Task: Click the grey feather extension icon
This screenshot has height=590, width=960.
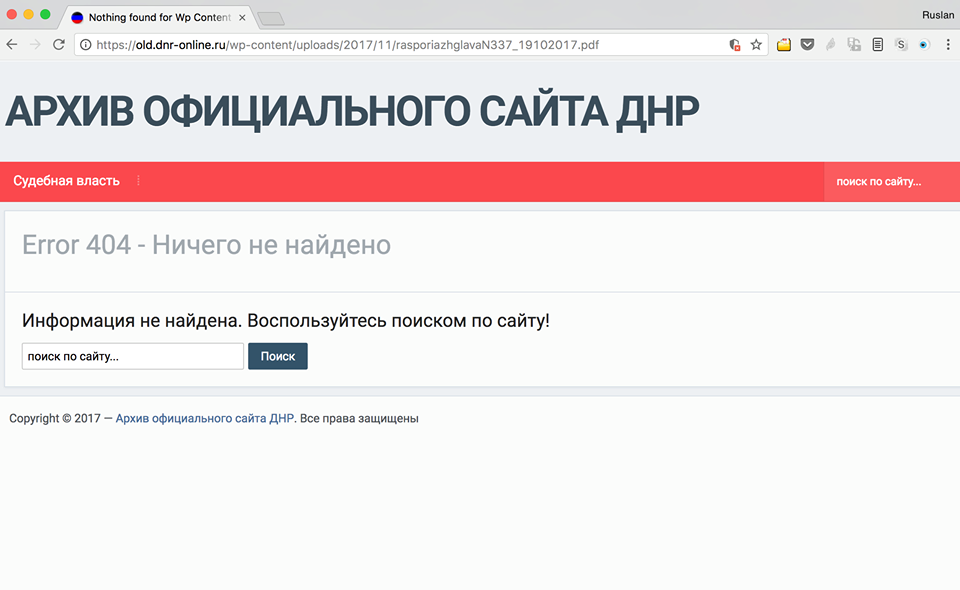Action: pyautogui.click(x=831, y=45)
